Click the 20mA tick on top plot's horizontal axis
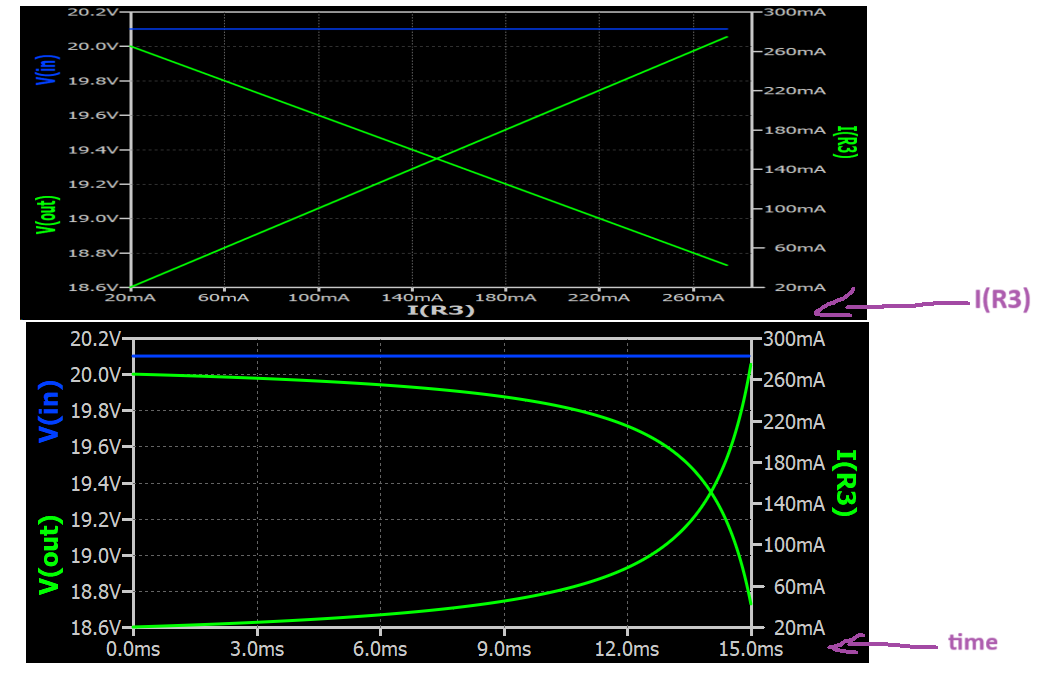 click(130, 297)
